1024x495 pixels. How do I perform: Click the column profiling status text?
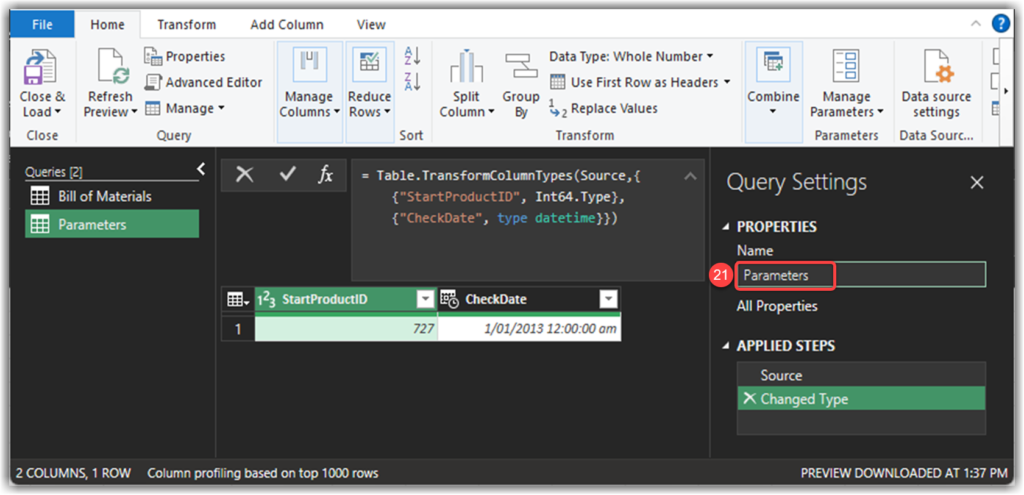coord(263,473)
